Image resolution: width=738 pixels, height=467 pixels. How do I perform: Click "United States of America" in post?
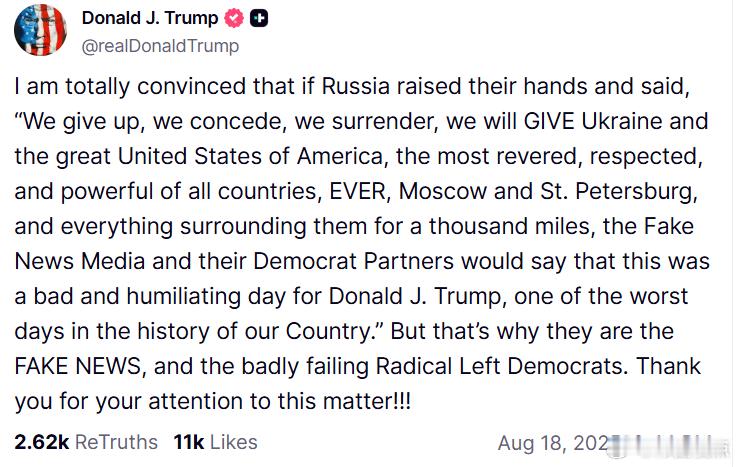pyautogui.click(x=250, y=156)
